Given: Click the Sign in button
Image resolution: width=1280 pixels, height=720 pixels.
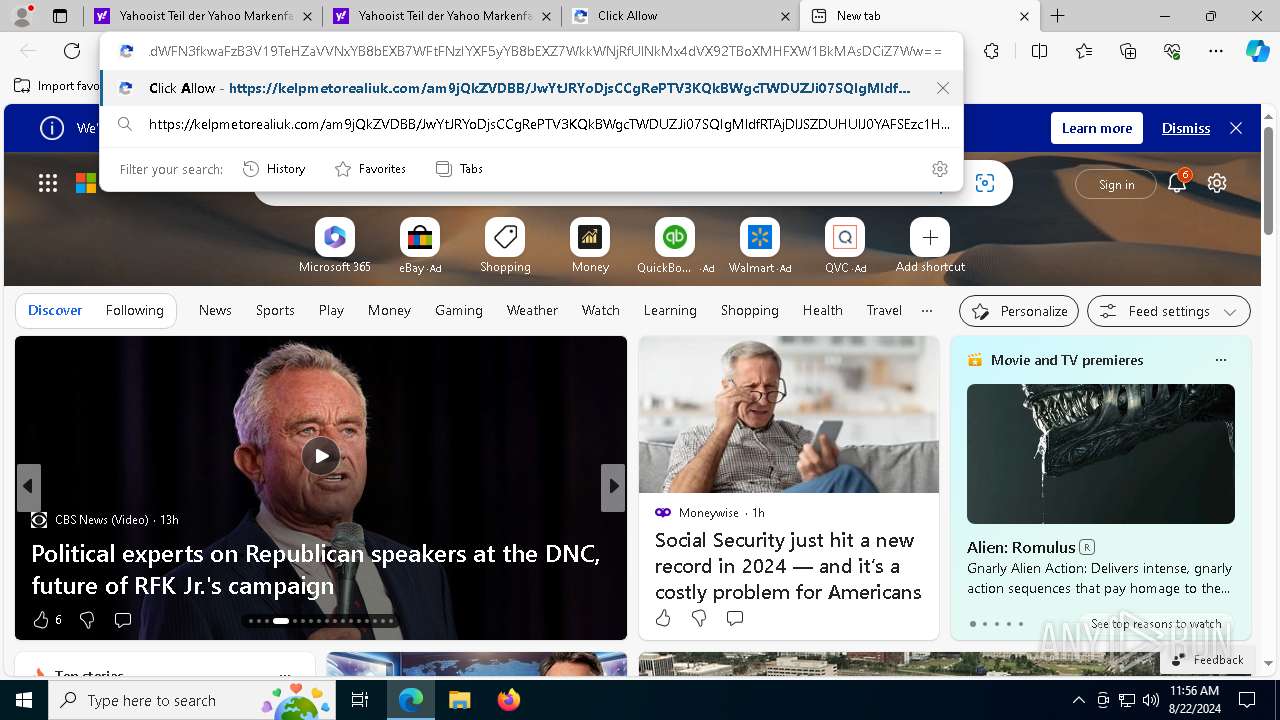Looking at the screenshot, I should click(x=1116, y=184).
